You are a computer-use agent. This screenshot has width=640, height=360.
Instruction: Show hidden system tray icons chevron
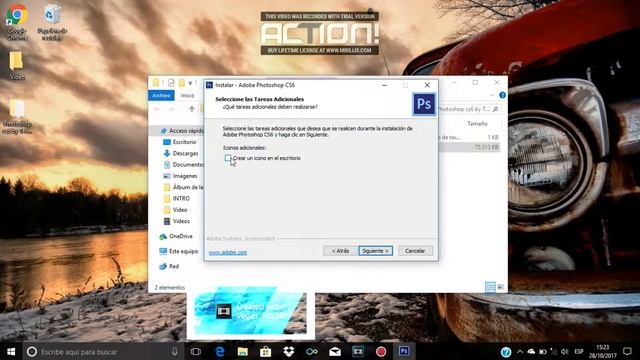point(520,351)
